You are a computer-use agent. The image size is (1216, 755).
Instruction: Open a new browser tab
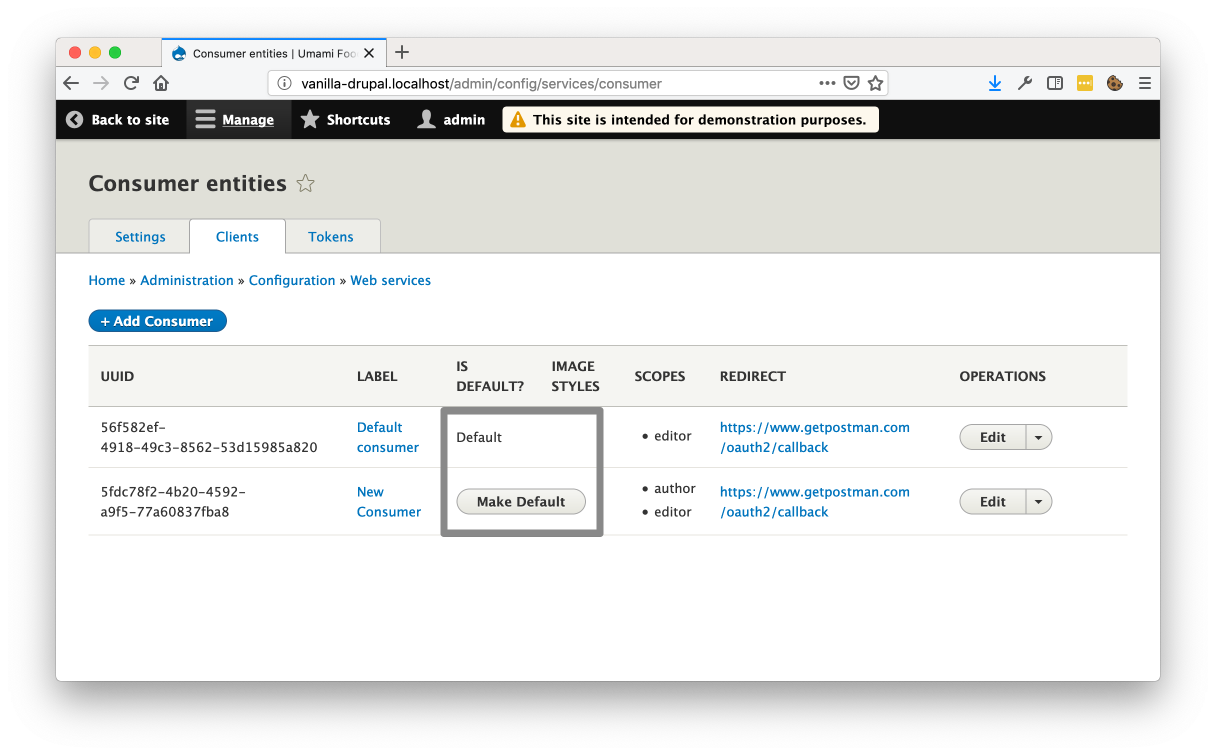[402, 52]
